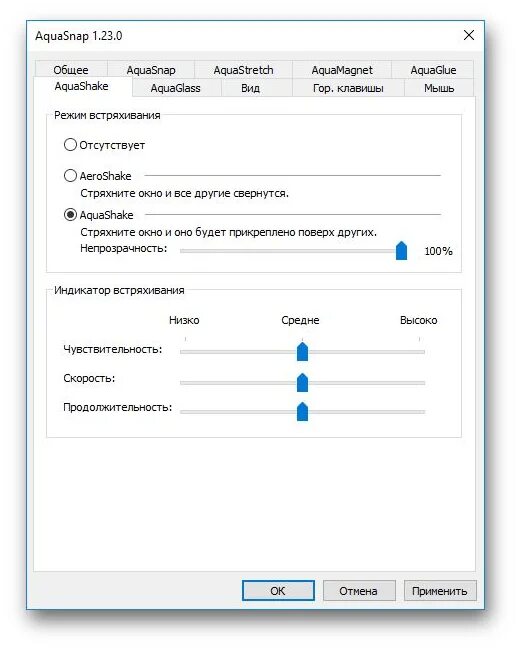Select the AquaShake radio button

(x=99, y=215)
